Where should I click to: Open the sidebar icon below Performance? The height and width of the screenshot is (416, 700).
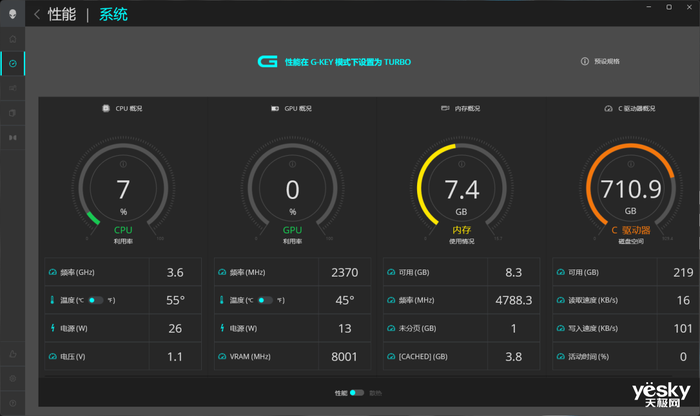pos(12,88)
